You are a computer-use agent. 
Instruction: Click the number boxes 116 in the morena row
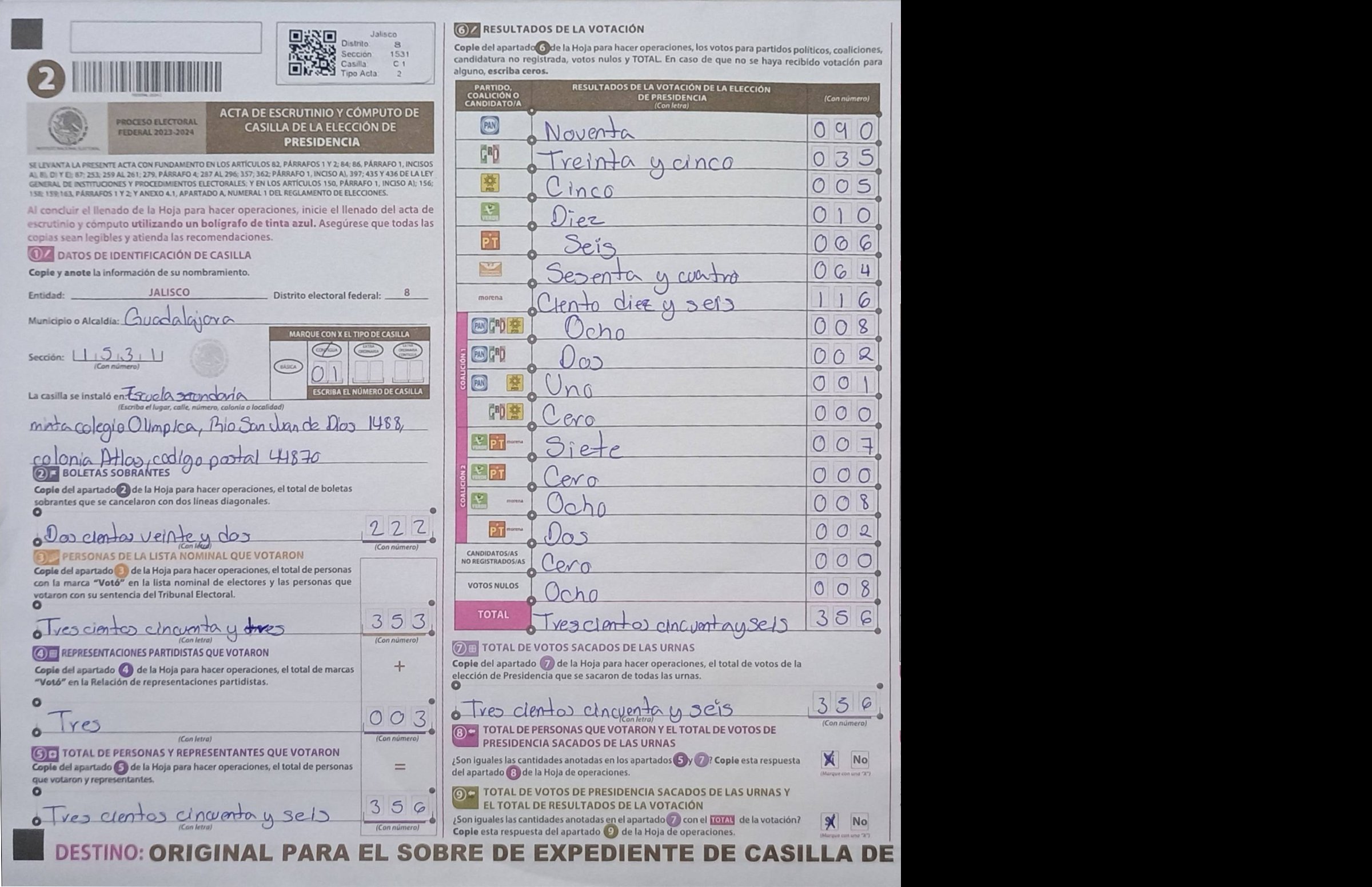click(843, 299)
